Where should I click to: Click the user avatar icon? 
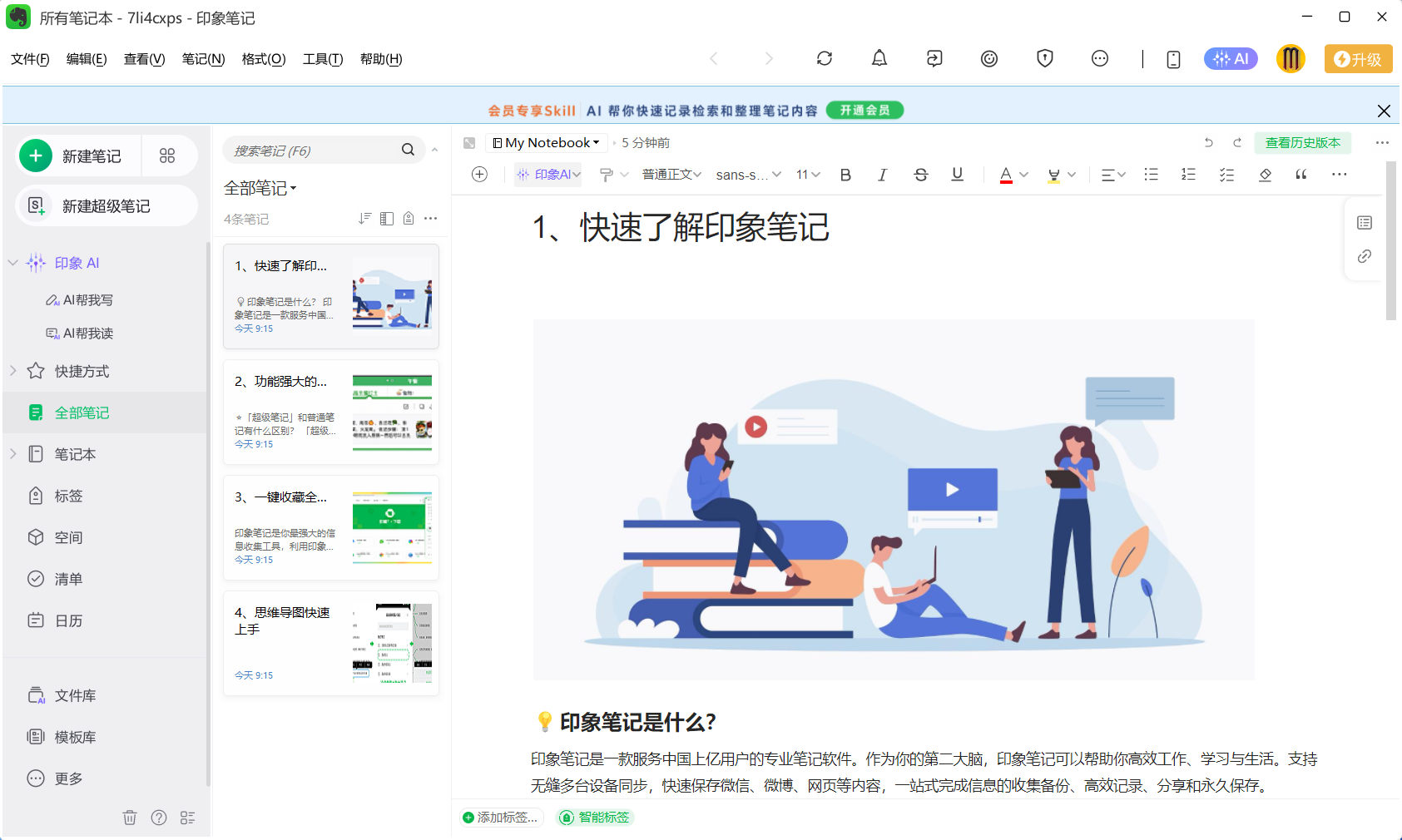[1291, 58]
